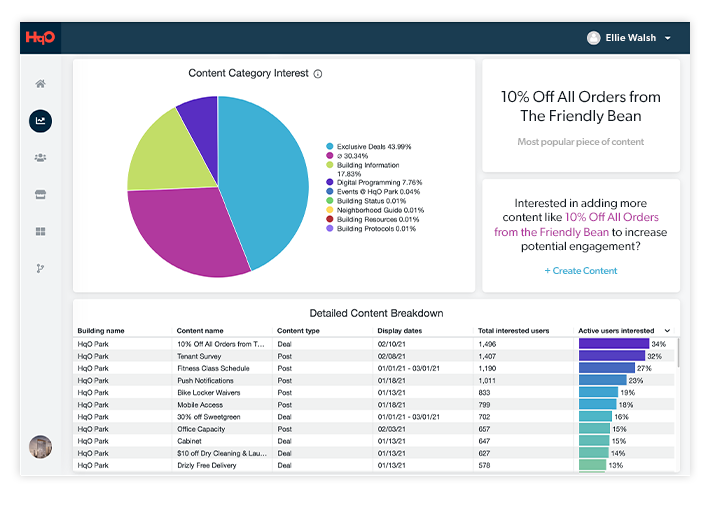712x515 pixels.
Task: Click the Content Category Interest info icon
Action: [x=318, y=74]
